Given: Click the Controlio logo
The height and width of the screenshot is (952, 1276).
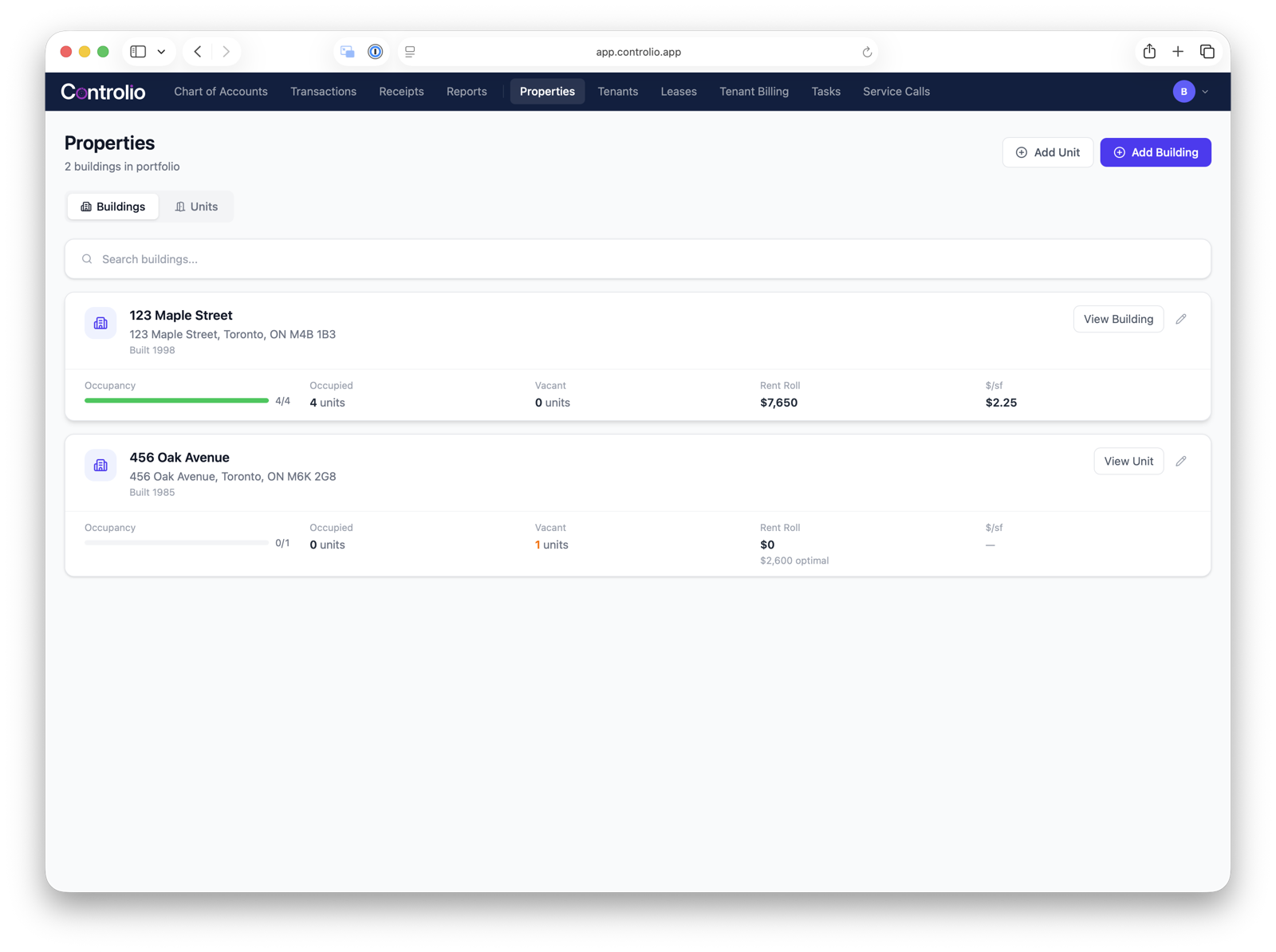Looking at the screenshot, I should tap(103, 92).
